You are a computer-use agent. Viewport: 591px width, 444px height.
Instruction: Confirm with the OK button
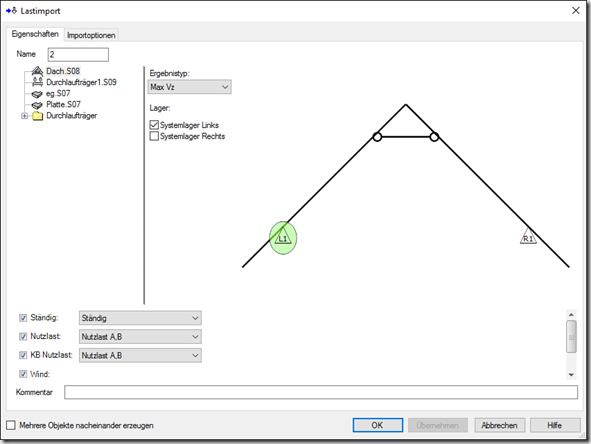378,425
